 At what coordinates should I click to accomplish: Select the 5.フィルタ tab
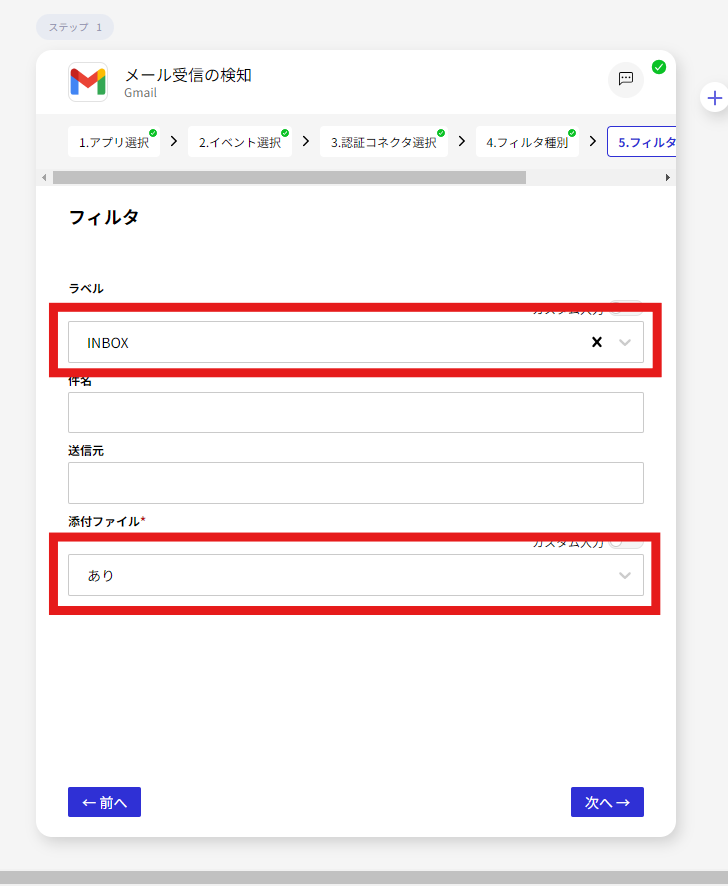tap(642, 142)
